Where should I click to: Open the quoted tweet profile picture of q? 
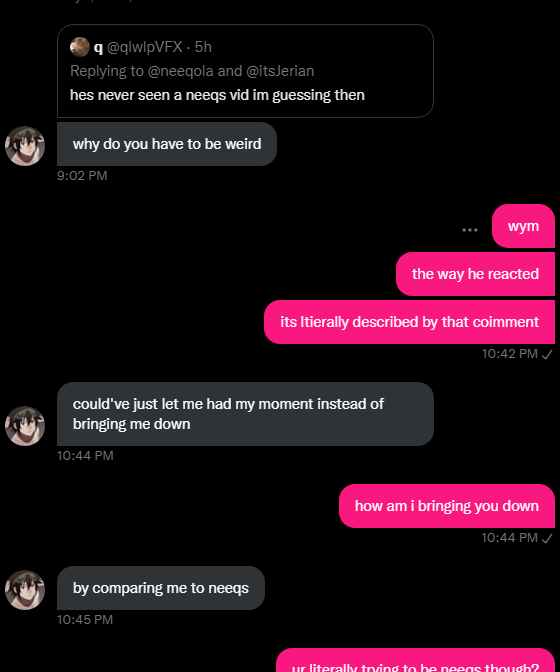80,47
